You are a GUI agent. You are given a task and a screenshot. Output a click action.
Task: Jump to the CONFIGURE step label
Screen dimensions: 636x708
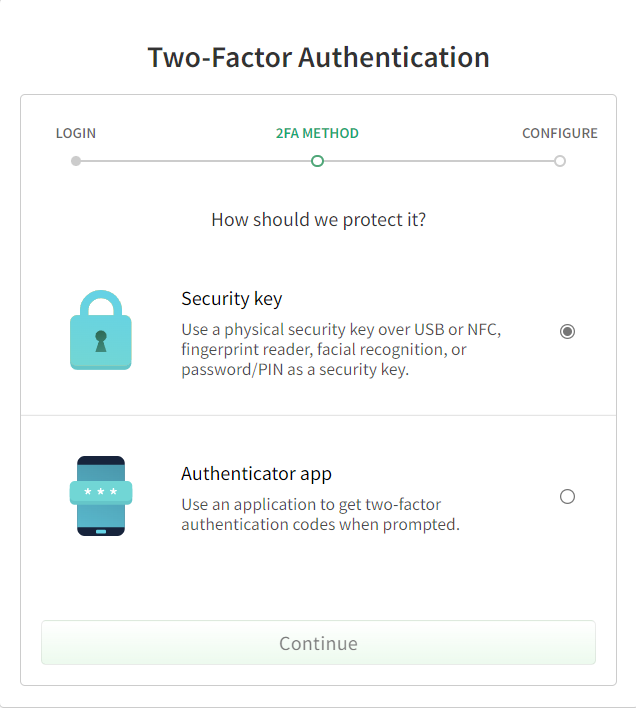pyautogui.click(x=559, y=133)
